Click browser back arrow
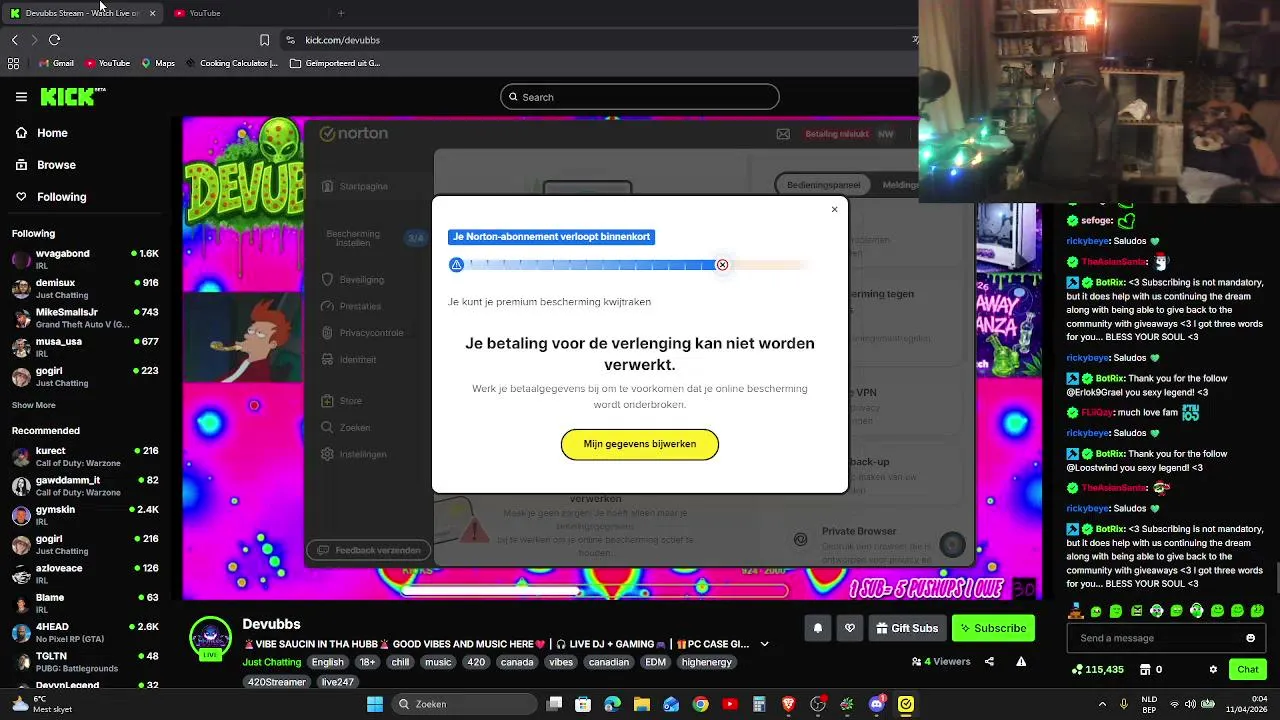 14,40
